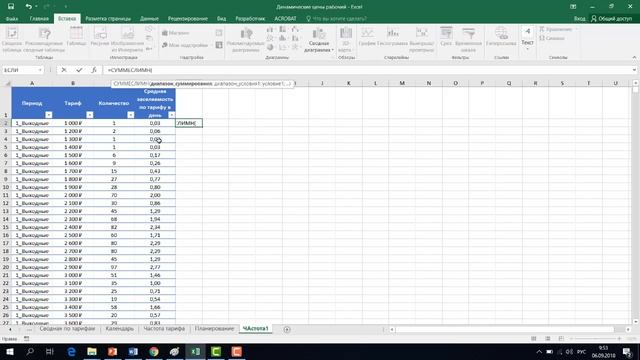
Task: Click the 'Что вы хотите сделать?' search box
Action: (x=336, y=19)
